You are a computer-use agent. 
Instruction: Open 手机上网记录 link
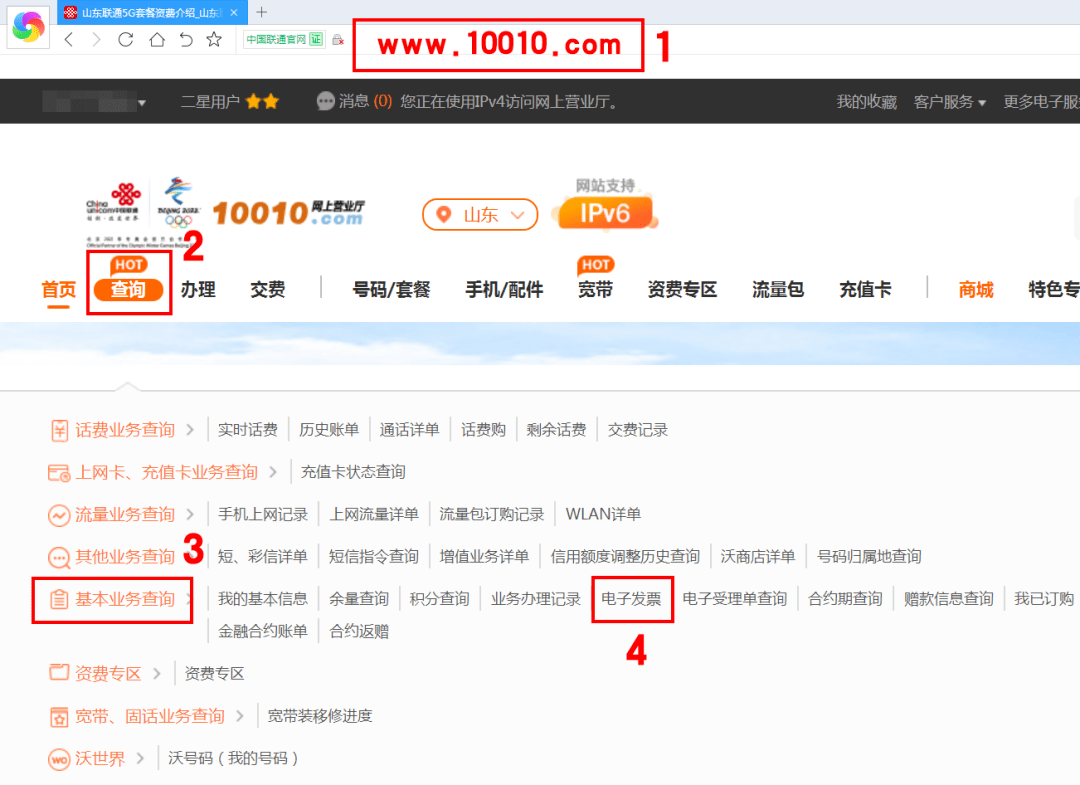pos(262,514)
